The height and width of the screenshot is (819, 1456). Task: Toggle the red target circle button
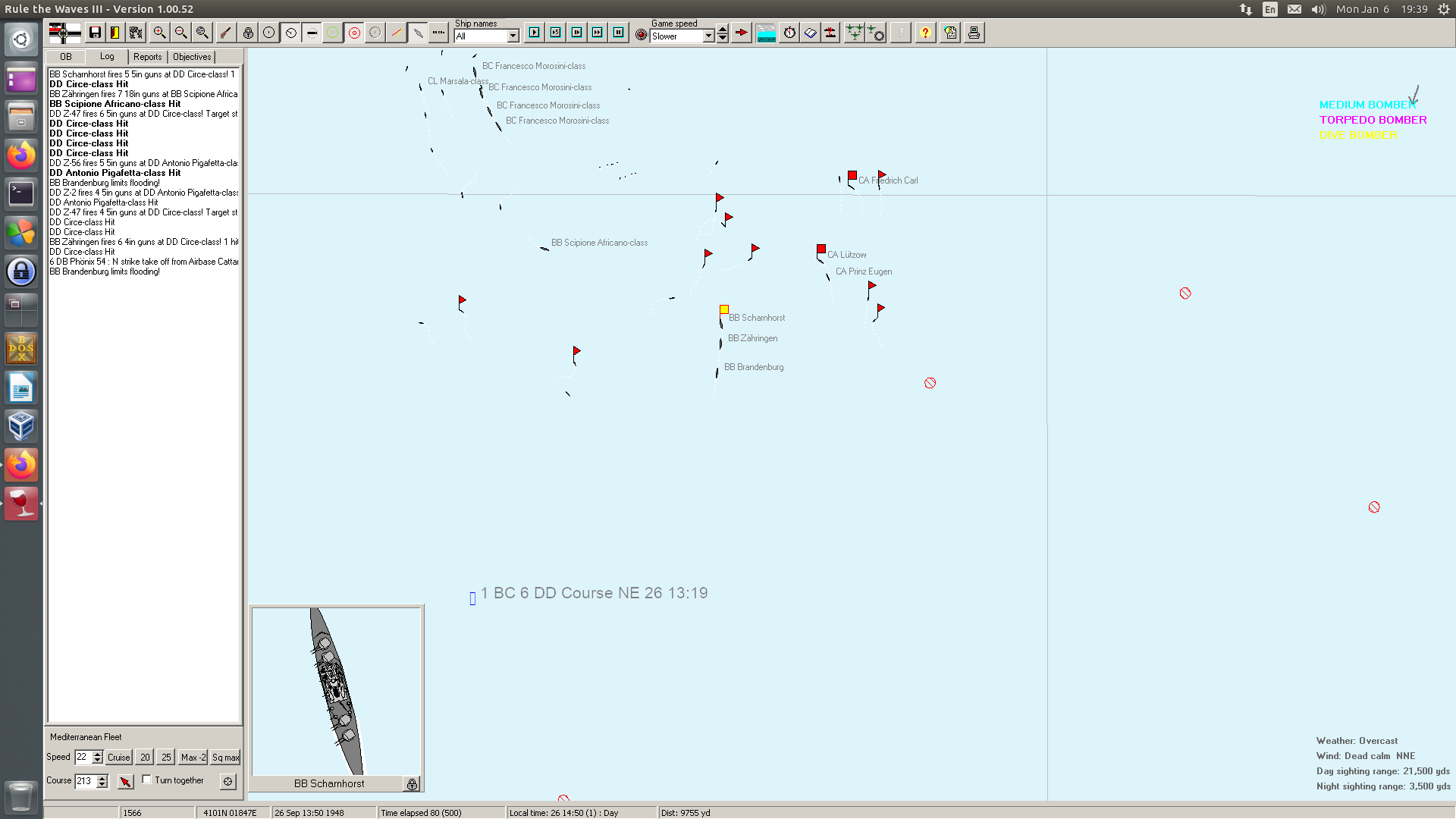coord(354,33)
